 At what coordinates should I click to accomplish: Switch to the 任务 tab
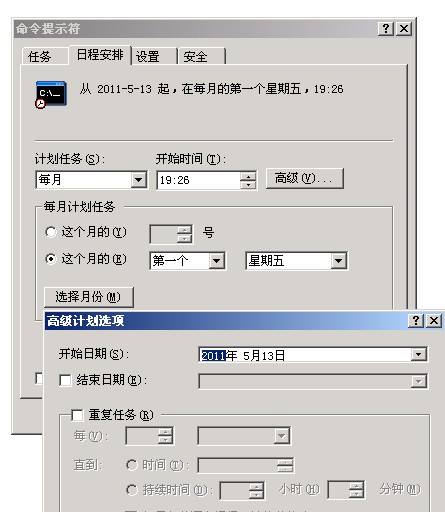45,56
